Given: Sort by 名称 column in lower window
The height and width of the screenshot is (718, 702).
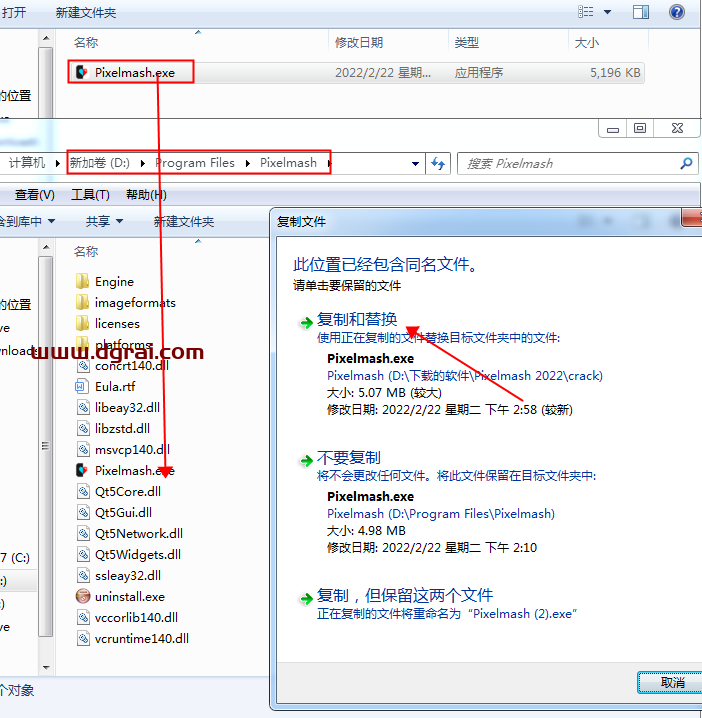Looking at the screenshot, I should (86, 251).
